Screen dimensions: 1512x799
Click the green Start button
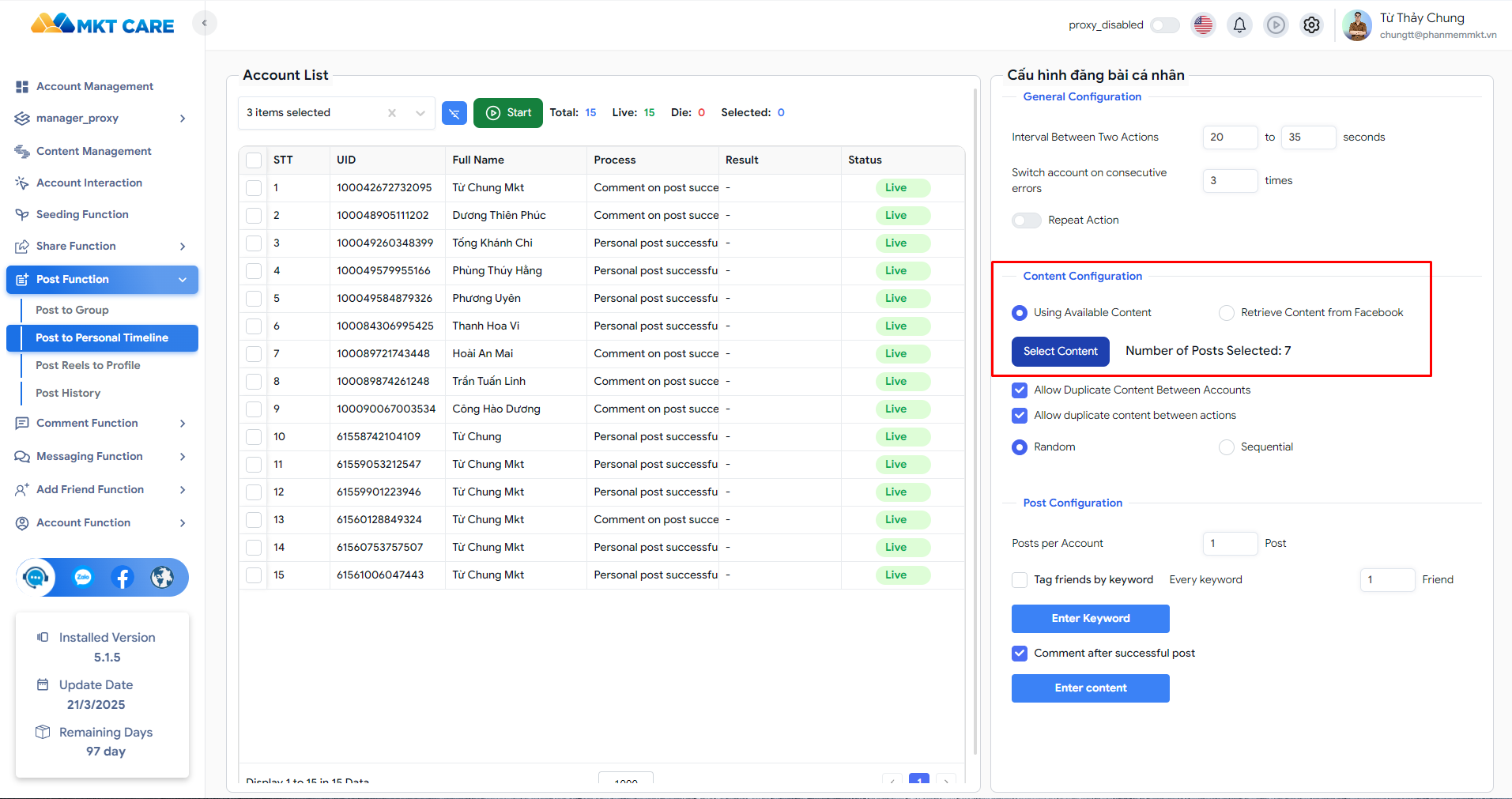(508, 113)
